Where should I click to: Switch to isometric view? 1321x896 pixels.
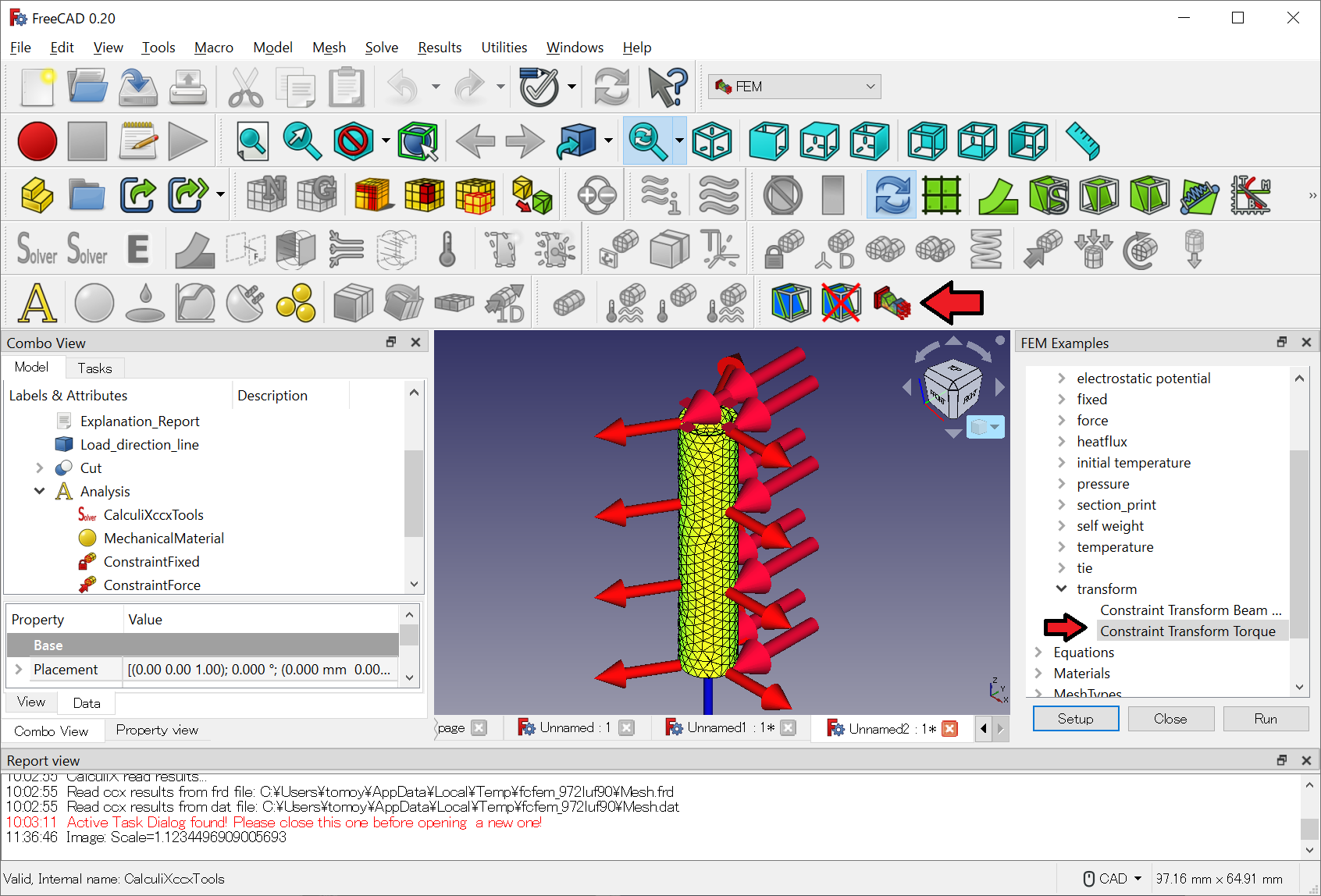coord(712,141)
